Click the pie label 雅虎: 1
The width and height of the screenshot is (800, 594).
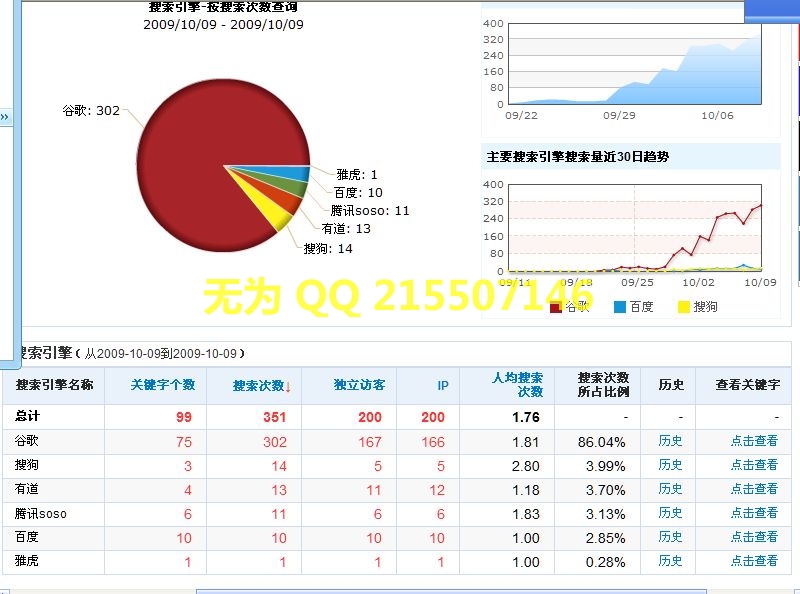tap(357, 175)
